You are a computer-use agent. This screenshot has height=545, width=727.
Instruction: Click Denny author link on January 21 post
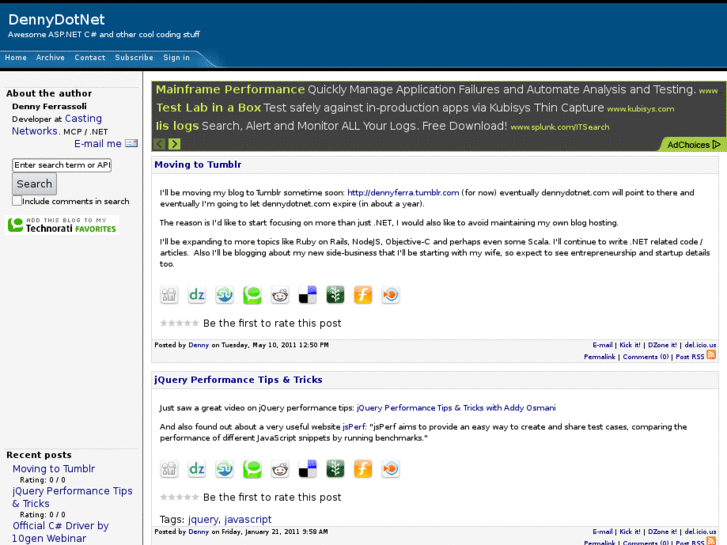point(198,532)
